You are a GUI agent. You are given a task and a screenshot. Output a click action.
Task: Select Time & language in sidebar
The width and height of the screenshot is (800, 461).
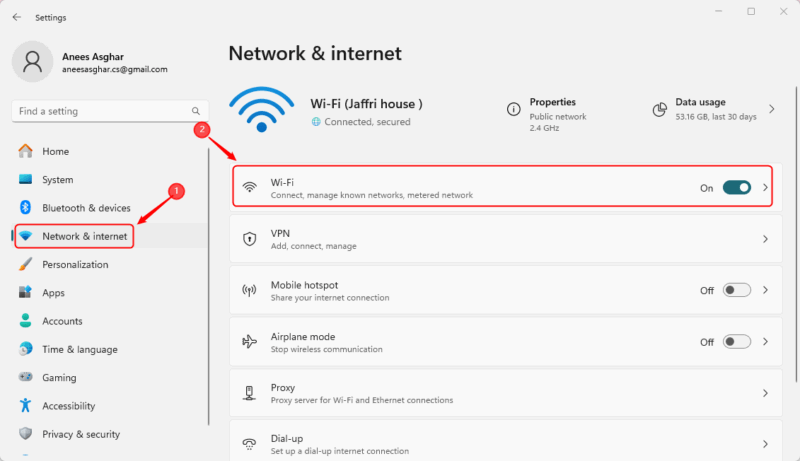[79, 349]
